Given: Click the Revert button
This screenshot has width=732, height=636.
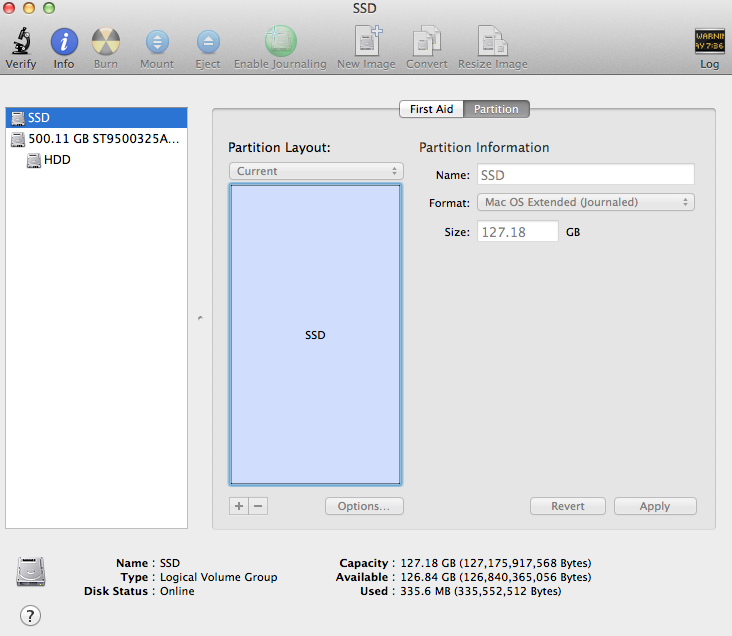Looking at the screenshot, I should (x=568, y=506).
